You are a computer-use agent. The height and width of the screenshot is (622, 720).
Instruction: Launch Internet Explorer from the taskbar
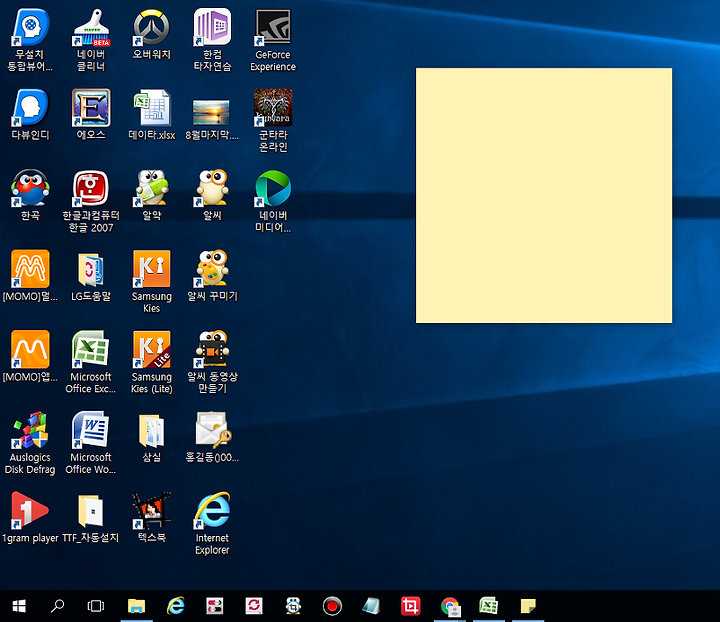[175, 606]
